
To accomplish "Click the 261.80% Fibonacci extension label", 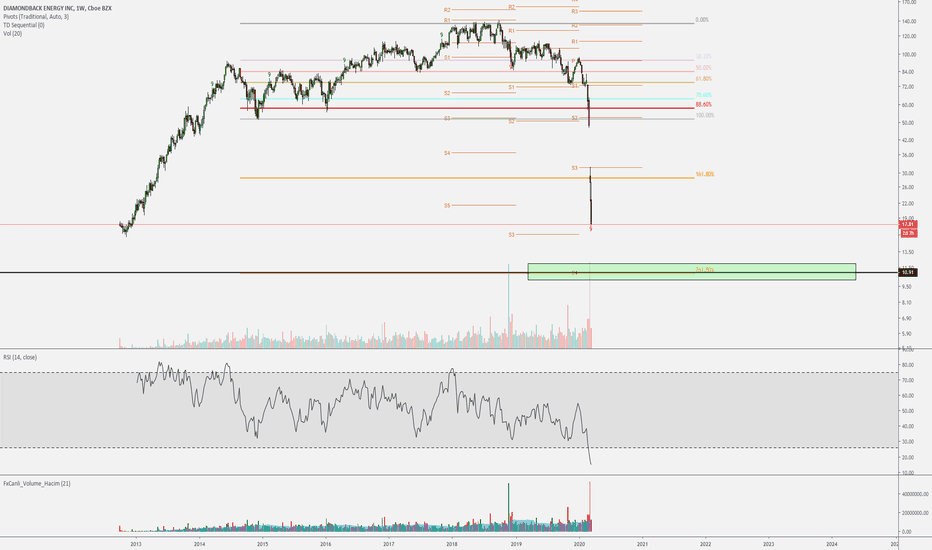I will pyautogui.click(x=705, y=269).
